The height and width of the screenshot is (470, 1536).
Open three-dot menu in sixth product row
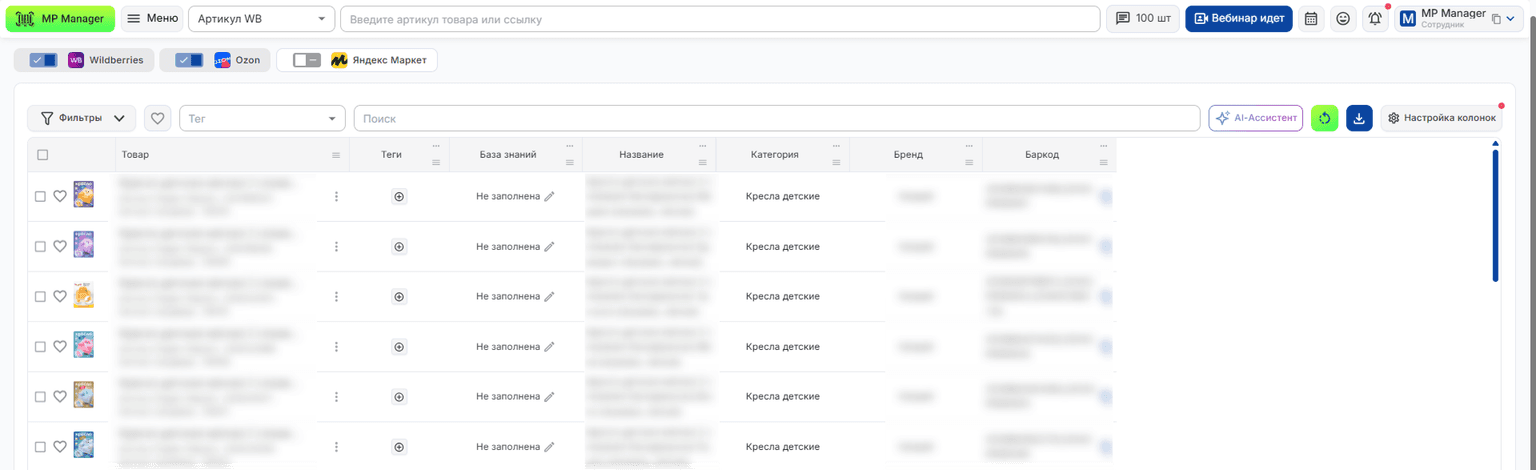pos(336,447)
